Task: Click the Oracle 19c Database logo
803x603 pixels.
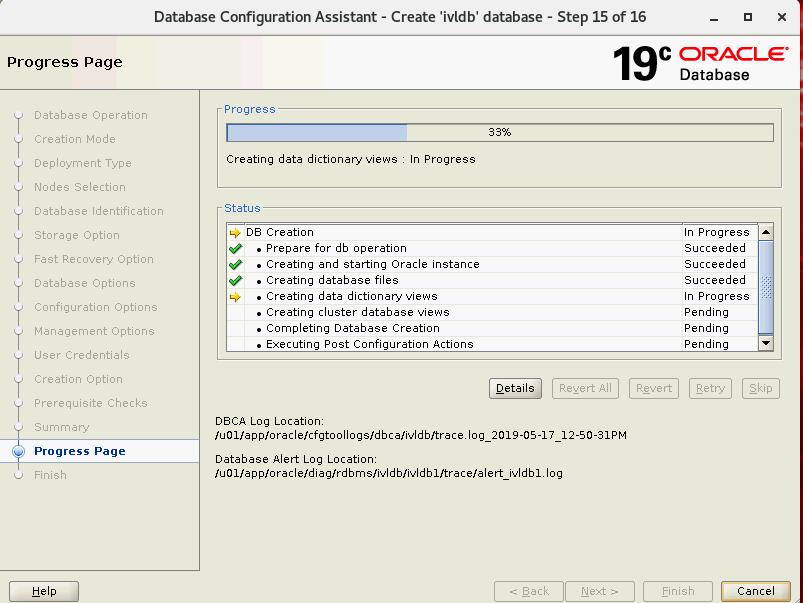Action: click(699, 63)
